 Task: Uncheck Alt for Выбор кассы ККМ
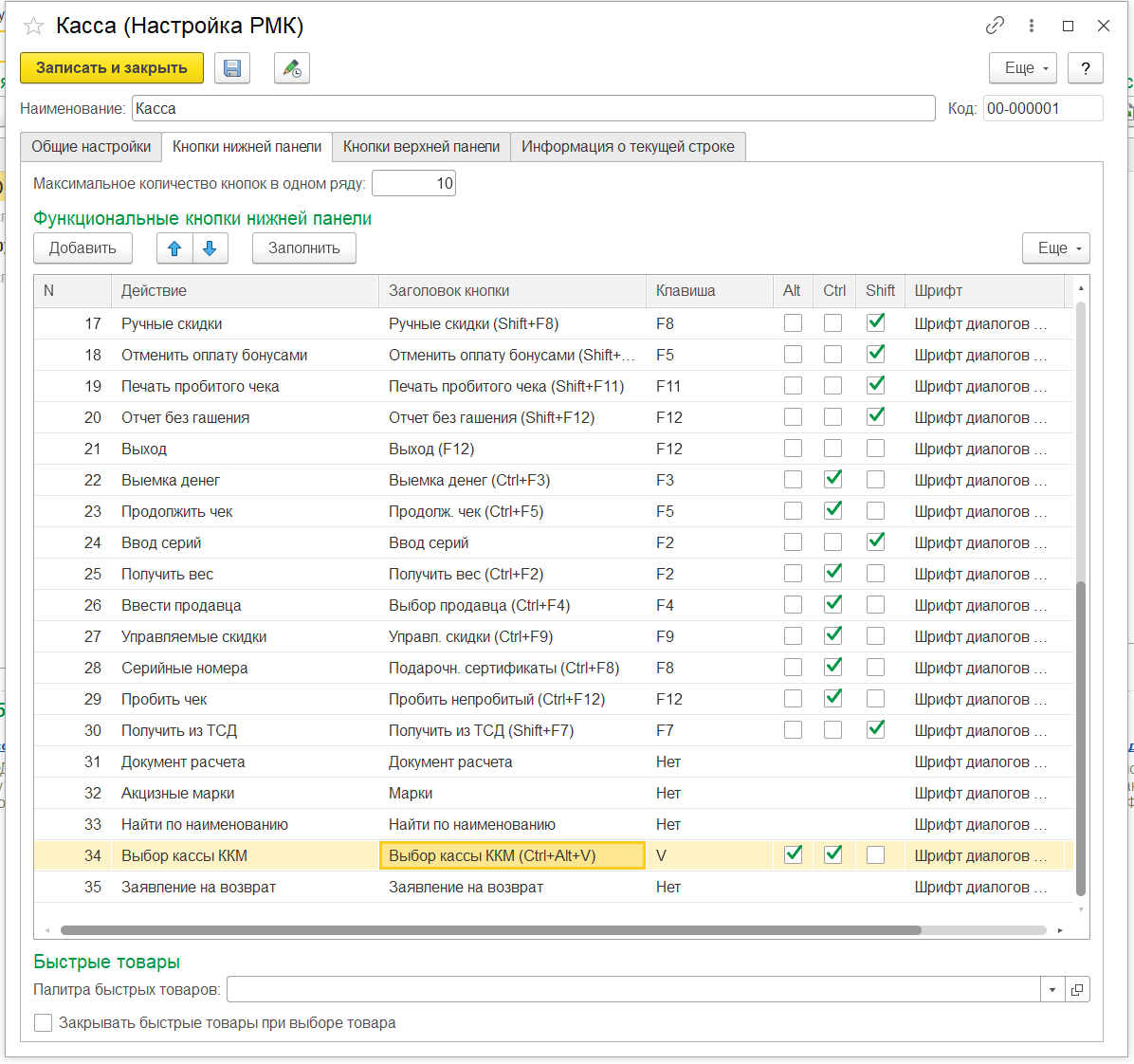tap(794, 855)
